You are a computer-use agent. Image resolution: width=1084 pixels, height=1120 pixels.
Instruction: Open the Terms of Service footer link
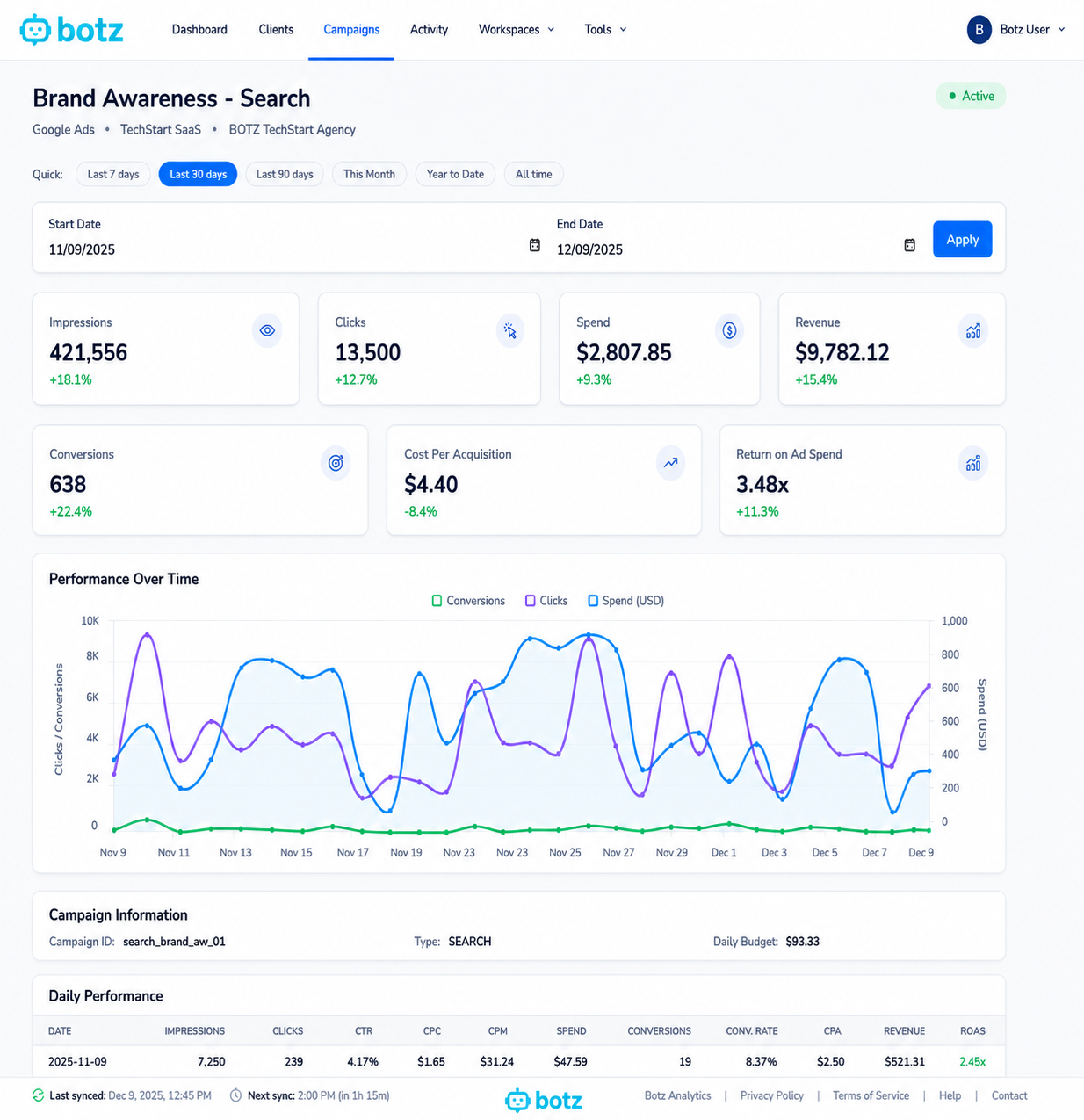pyautogui.click(x=871, y=1095)
